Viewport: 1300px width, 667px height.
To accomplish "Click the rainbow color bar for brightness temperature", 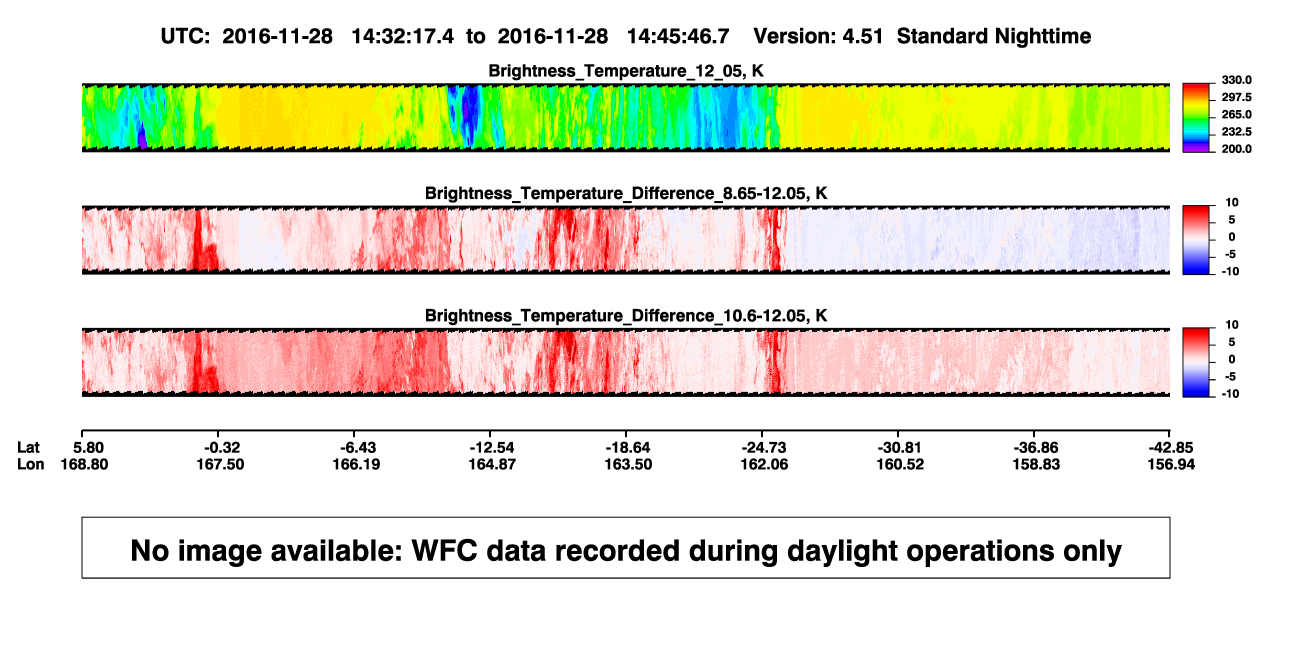I will coord(1196,117).
